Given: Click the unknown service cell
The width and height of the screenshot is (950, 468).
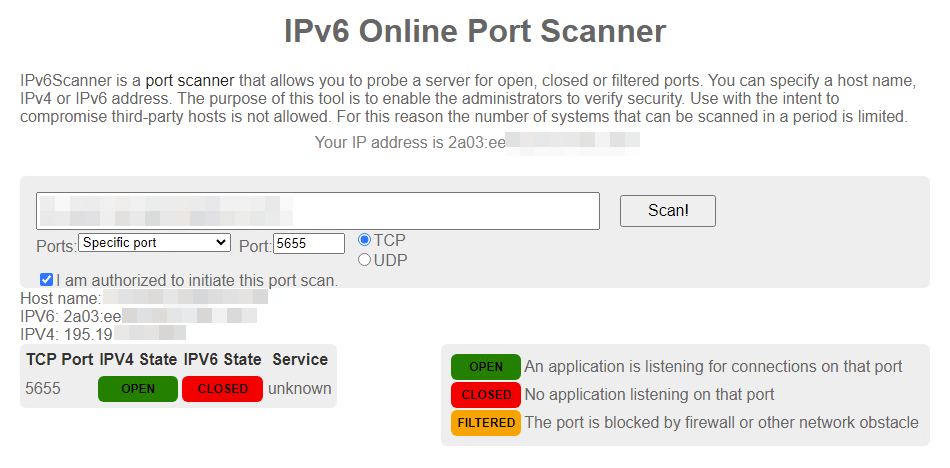Looking at the screenshot, I should 300,389.
